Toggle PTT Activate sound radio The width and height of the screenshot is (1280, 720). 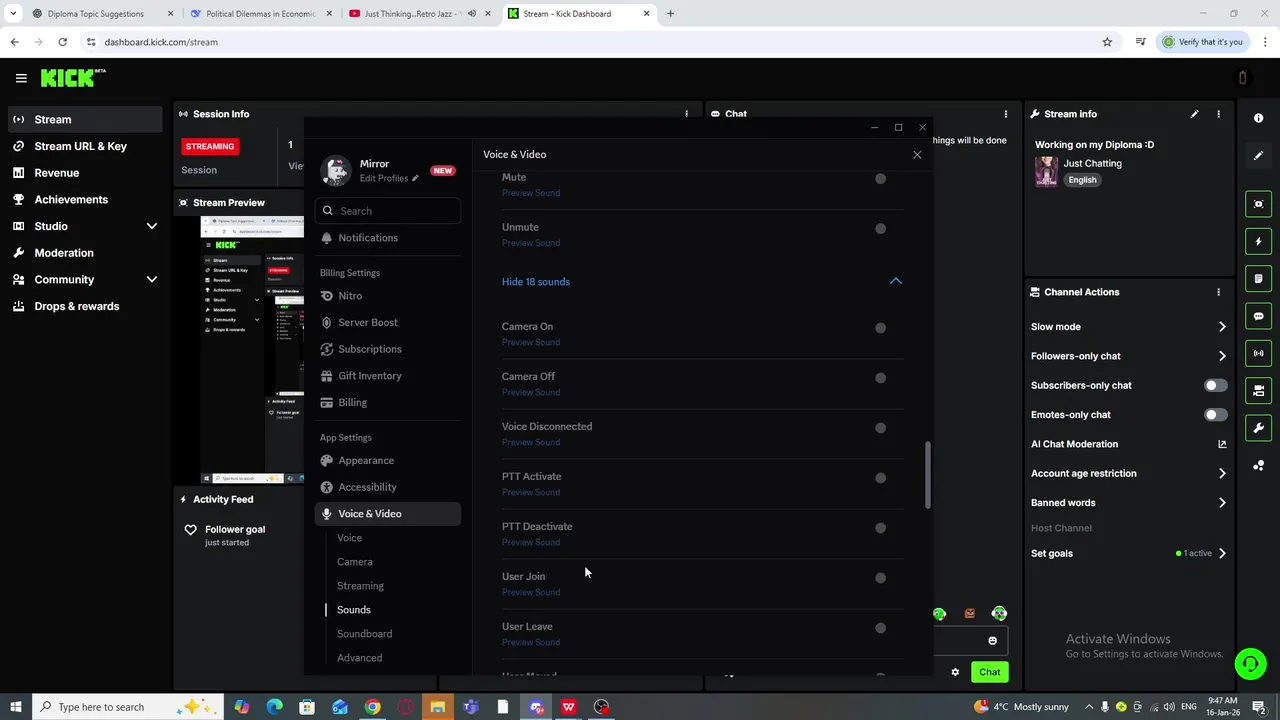pos(880,478)
